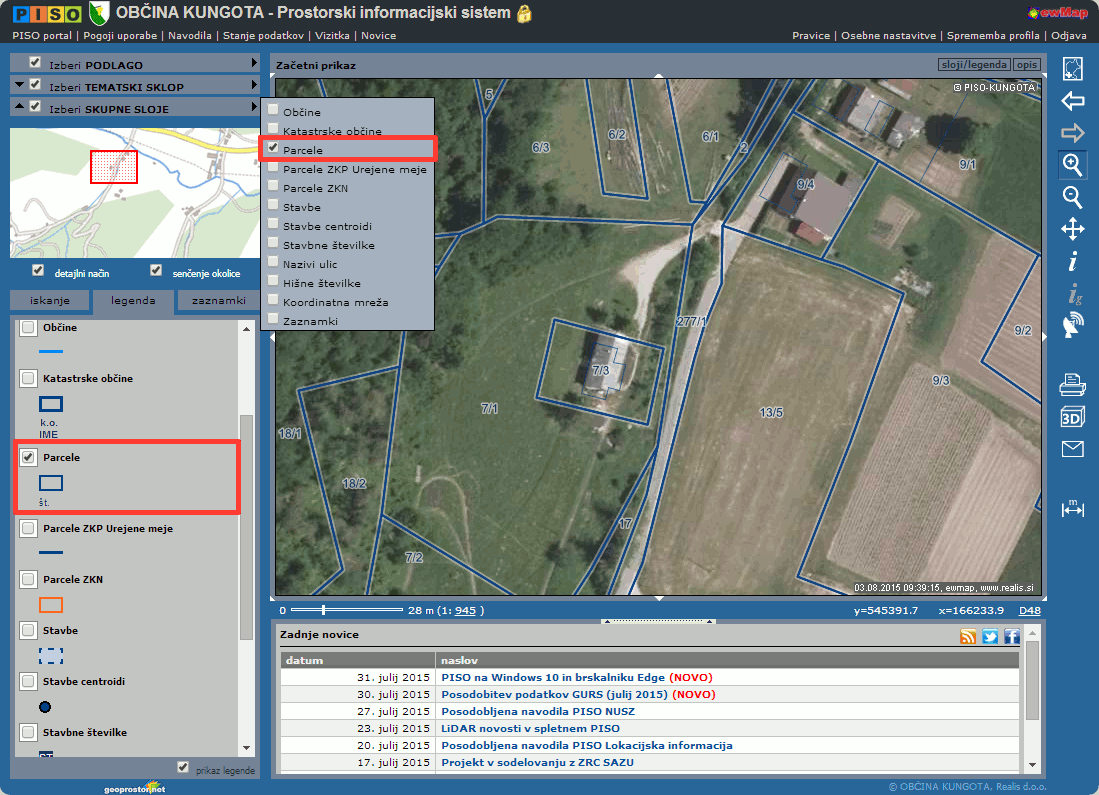
Task: Uncheck Parcele in the dropdown layer list
Action: (273, 148)
